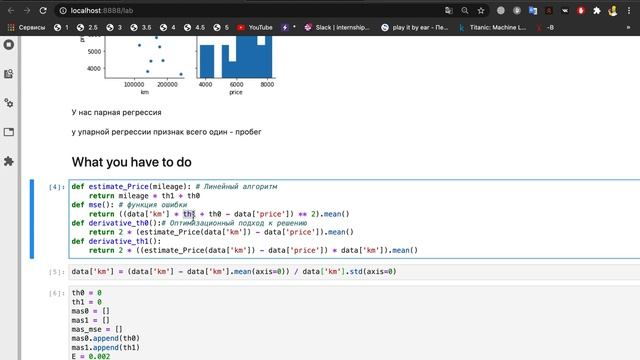This screenshot has height=360, width=640.
Task: Click the km versus price scatter plot
Action: pyautogui.click(x=144, y=56)
